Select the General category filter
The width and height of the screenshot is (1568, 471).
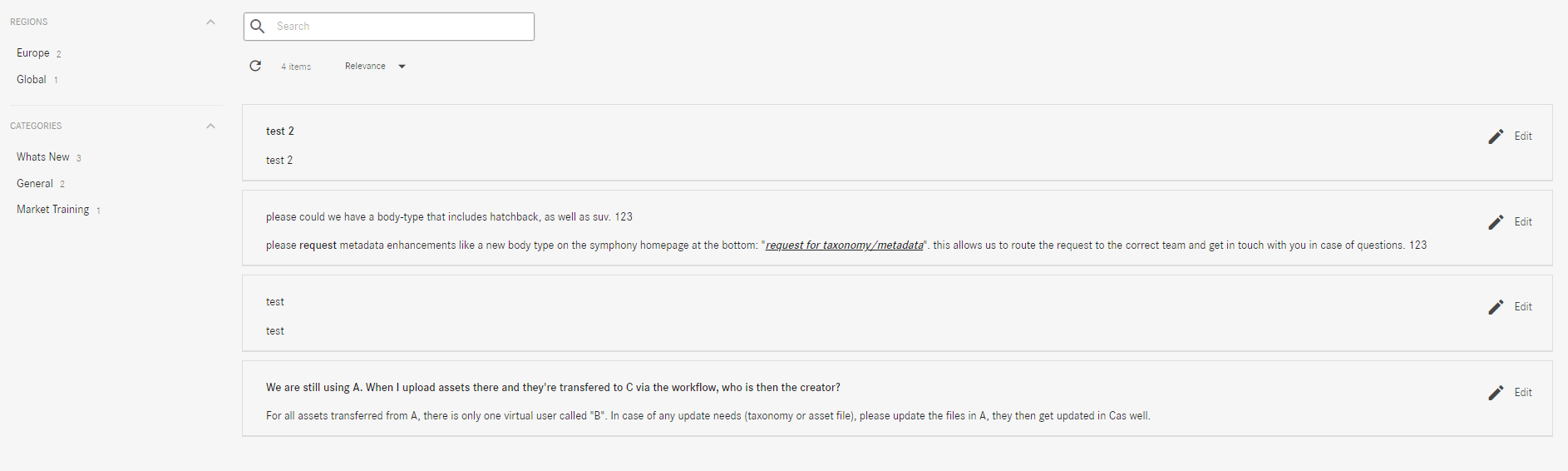(35, 184)
